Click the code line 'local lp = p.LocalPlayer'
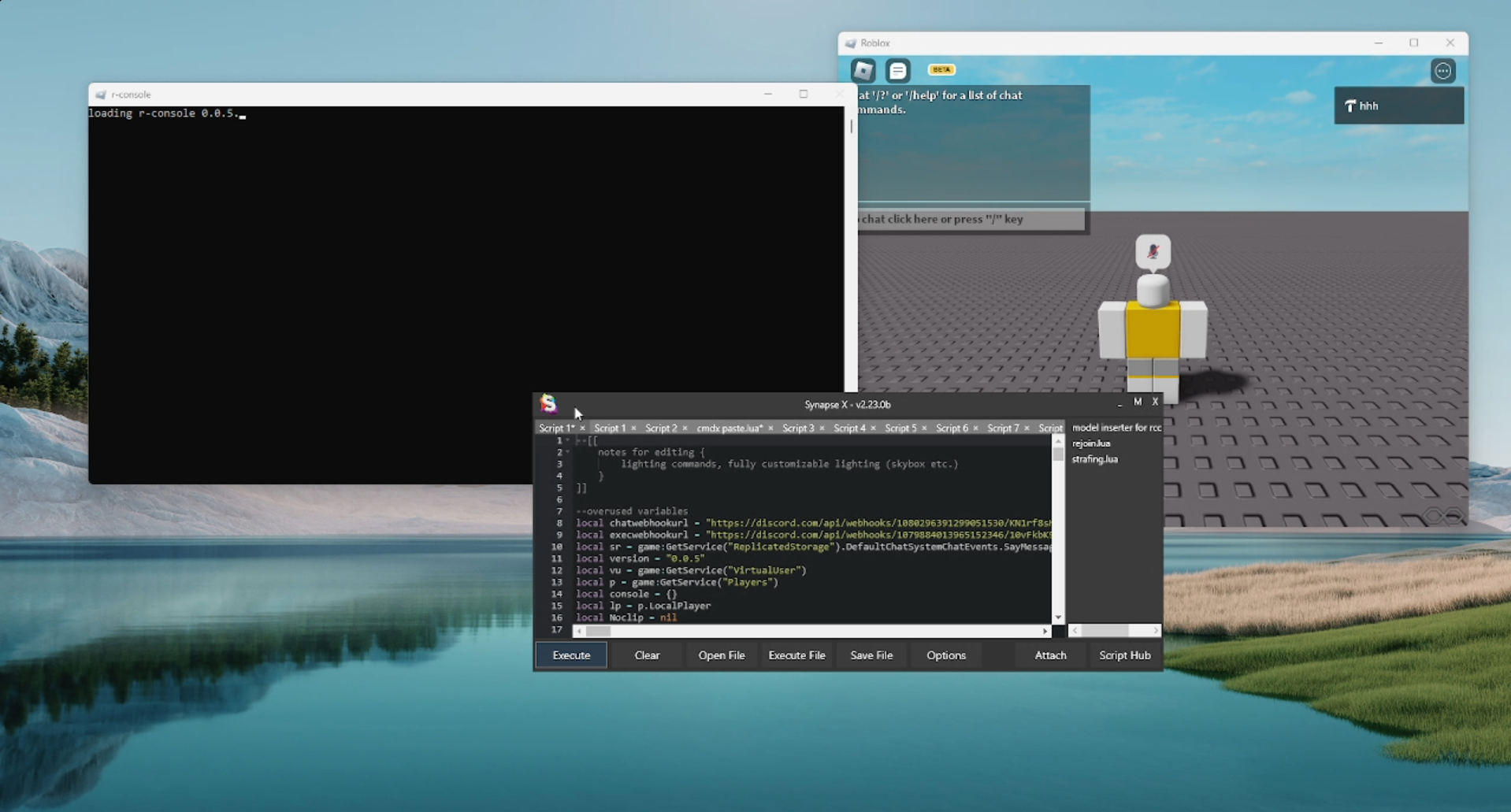The image size is (1511, 812). [643, 606]
